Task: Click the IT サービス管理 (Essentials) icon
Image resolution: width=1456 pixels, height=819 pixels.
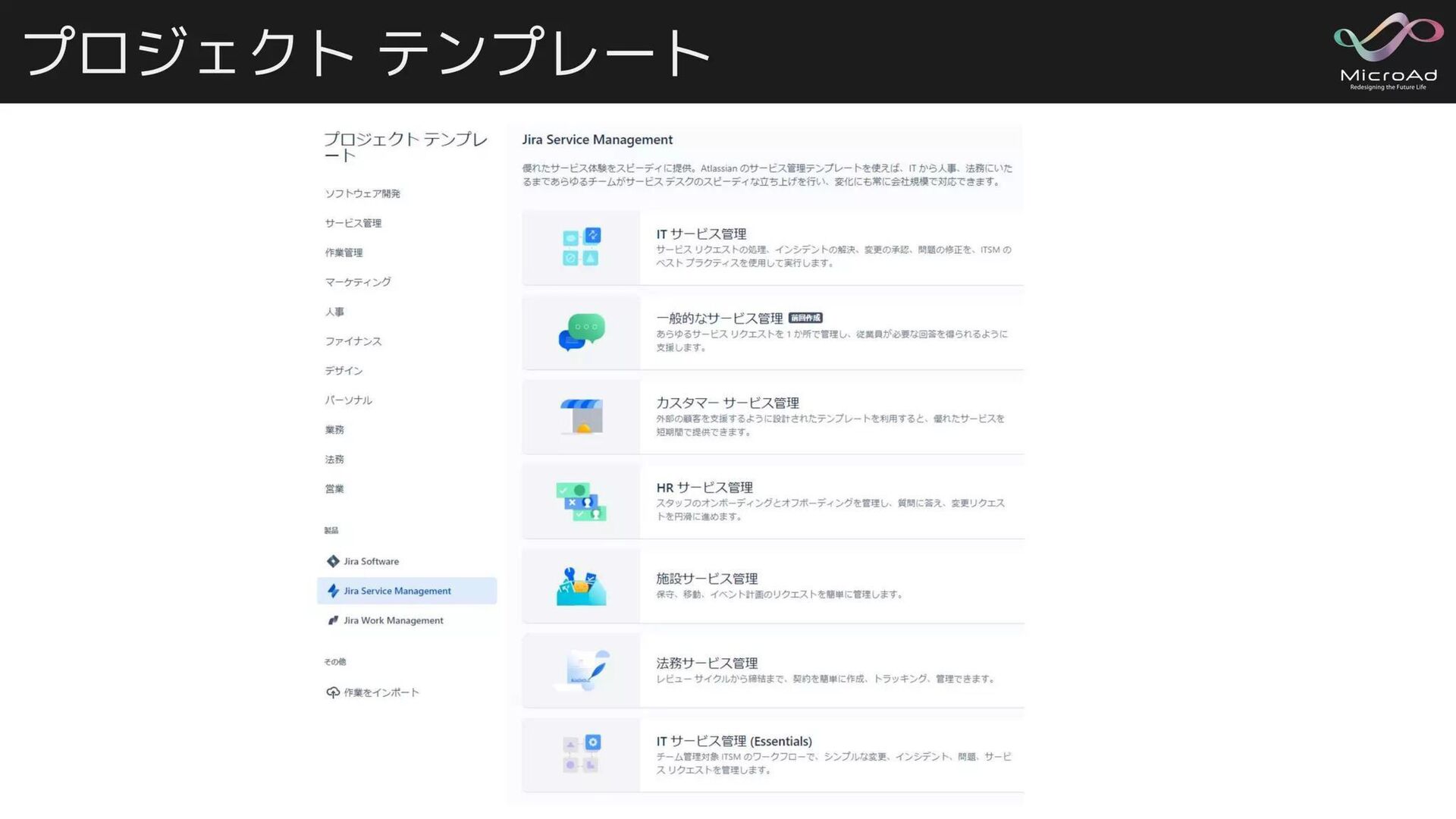Action: point(581,755)
